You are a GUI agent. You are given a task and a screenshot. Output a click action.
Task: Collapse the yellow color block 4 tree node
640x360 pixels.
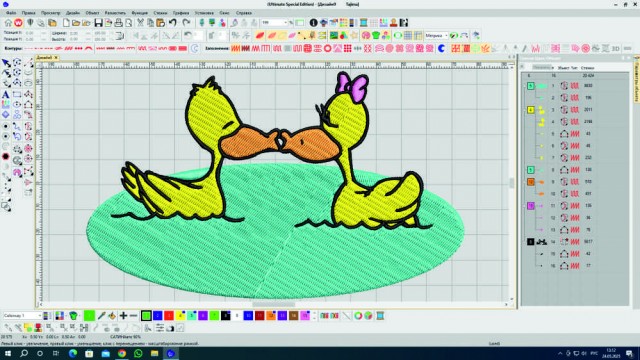click(x=525, y=110)
